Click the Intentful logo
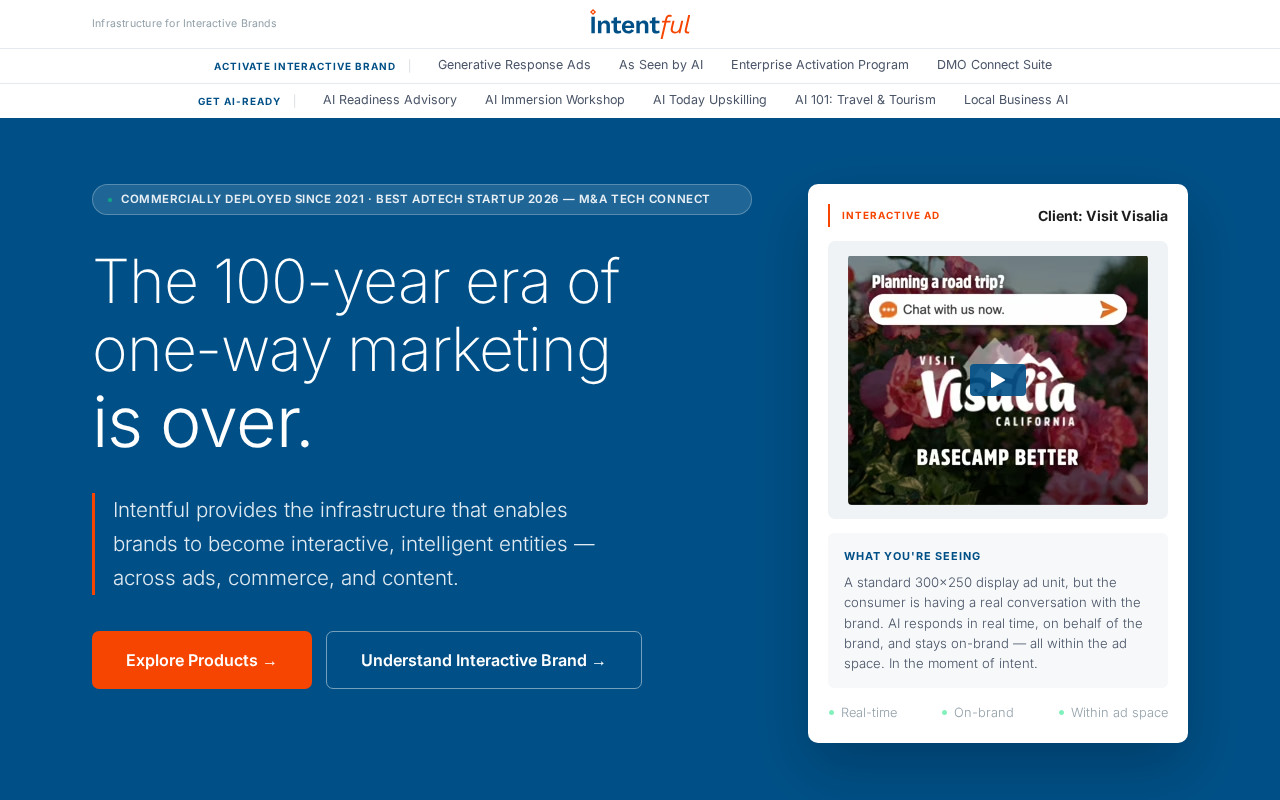 click(640, 24)
